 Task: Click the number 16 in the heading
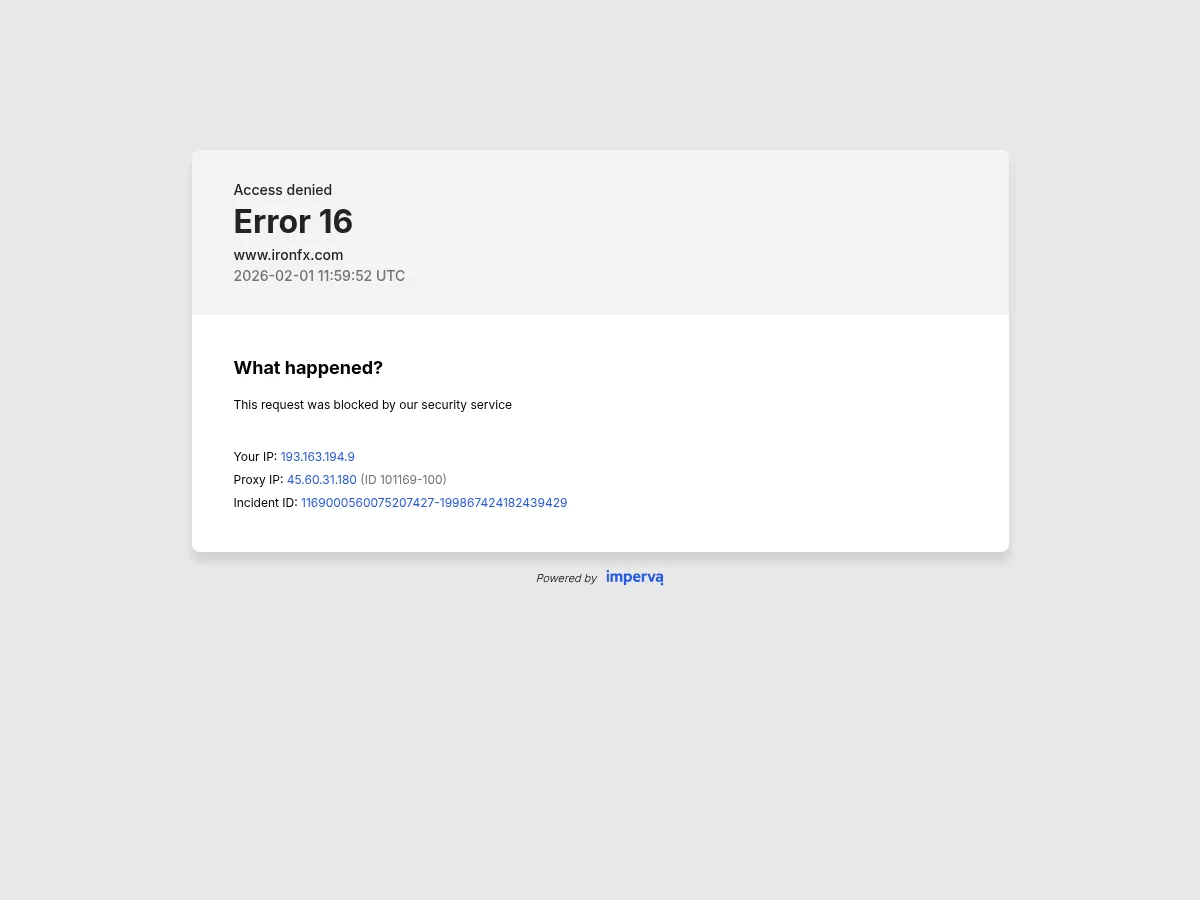(x=335, y=222)
